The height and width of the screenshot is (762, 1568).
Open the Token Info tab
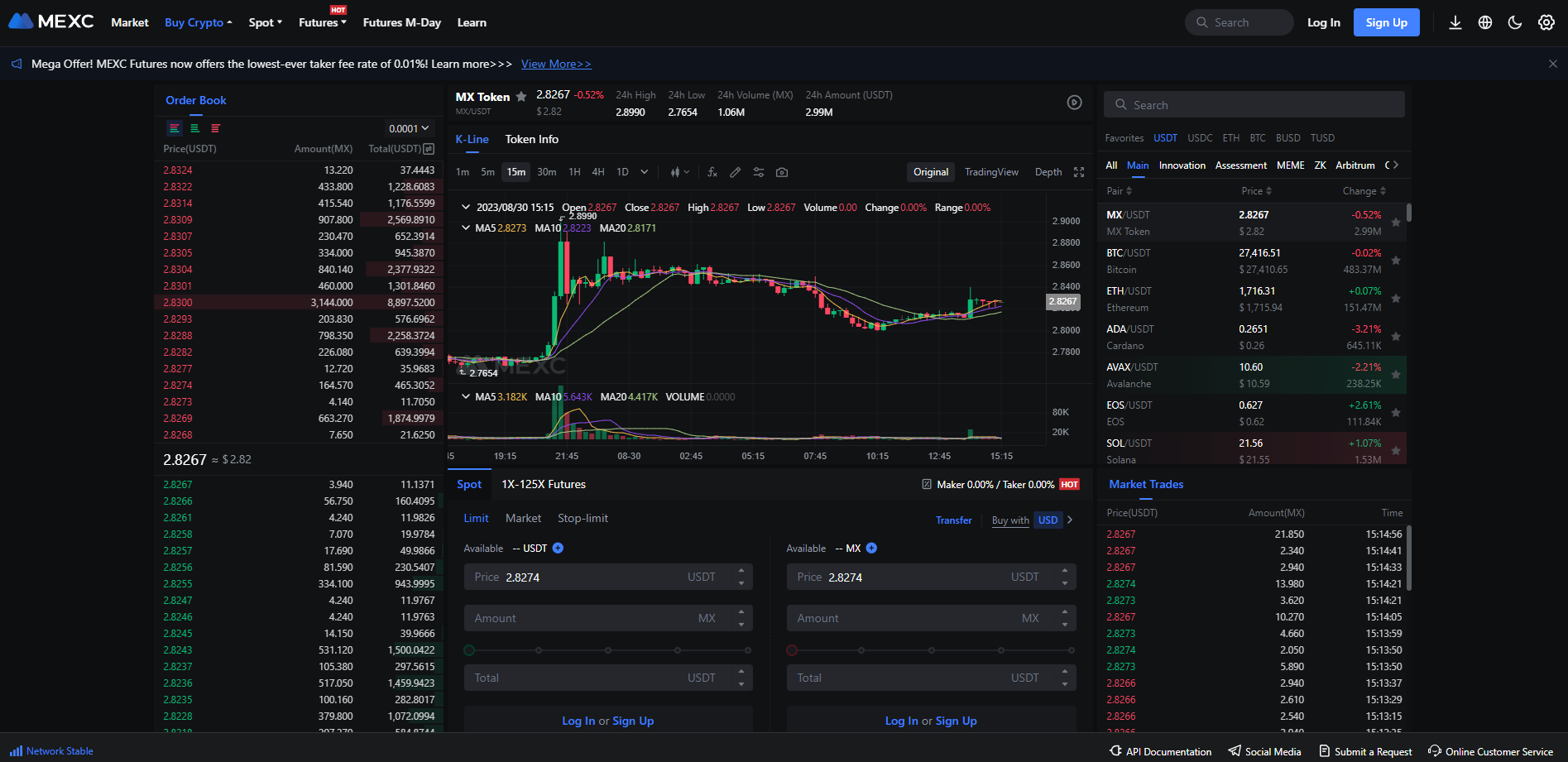tap(532, 139)
